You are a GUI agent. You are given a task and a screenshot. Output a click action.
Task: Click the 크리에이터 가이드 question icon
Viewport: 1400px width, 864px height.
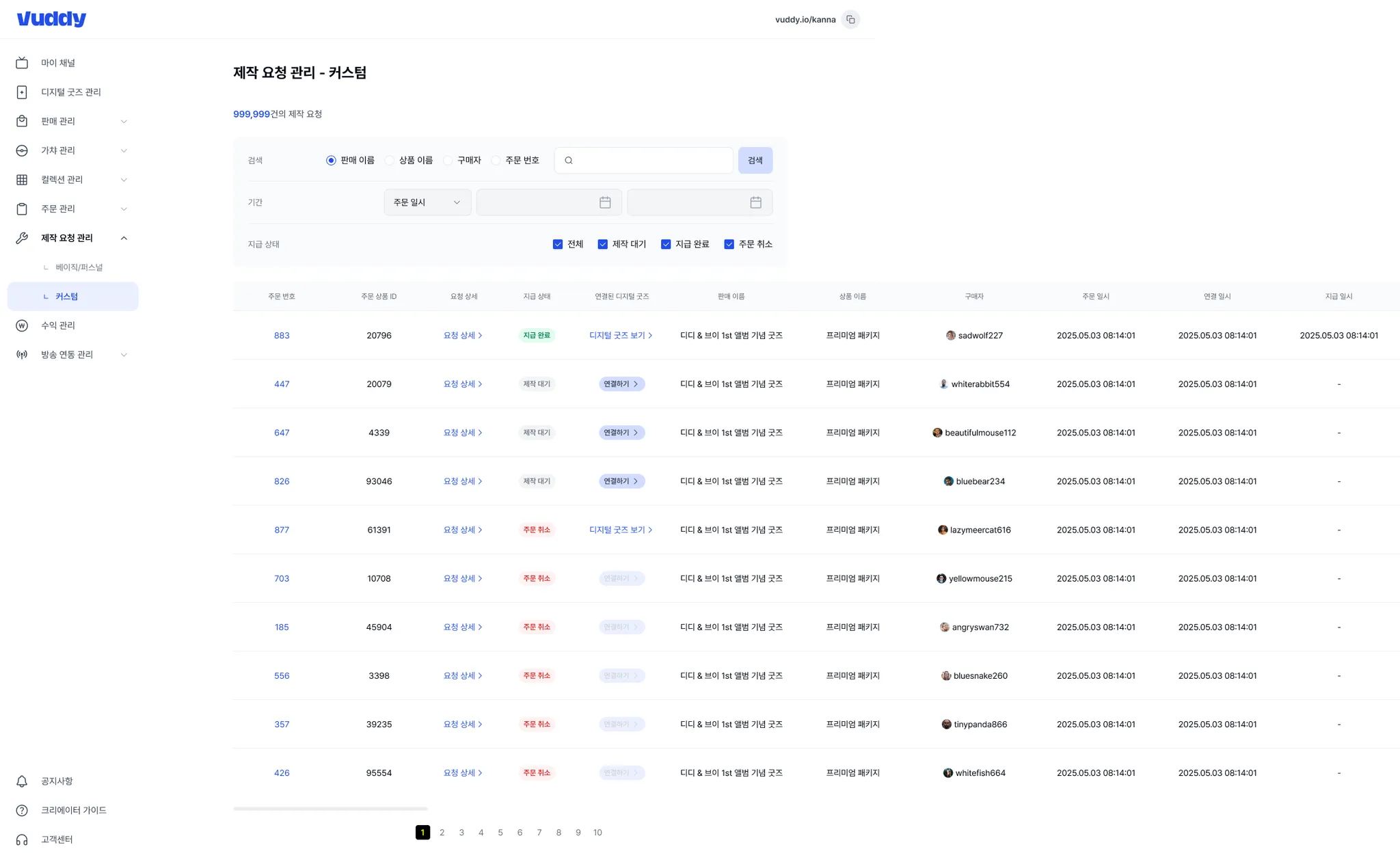tap(22, 810)
